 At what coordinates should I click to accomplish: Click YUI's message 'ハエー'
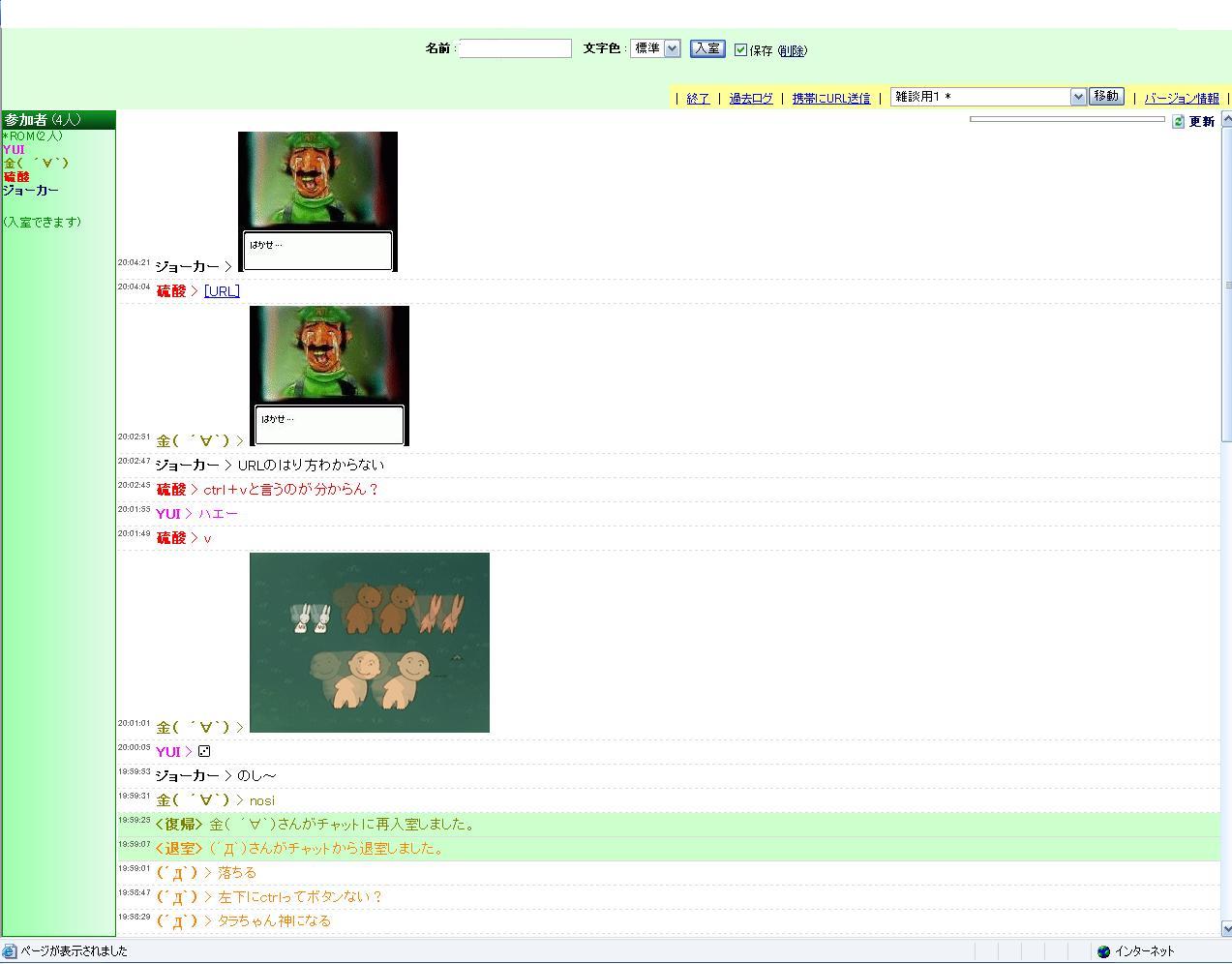[x=218, y=514]
